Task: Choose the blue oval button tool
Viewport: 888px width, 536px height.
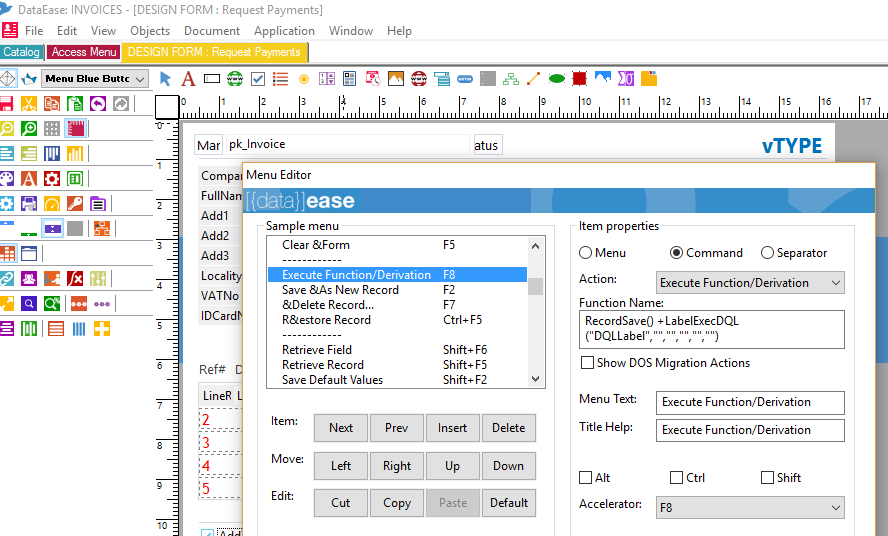Action: (x=465, y=79)
